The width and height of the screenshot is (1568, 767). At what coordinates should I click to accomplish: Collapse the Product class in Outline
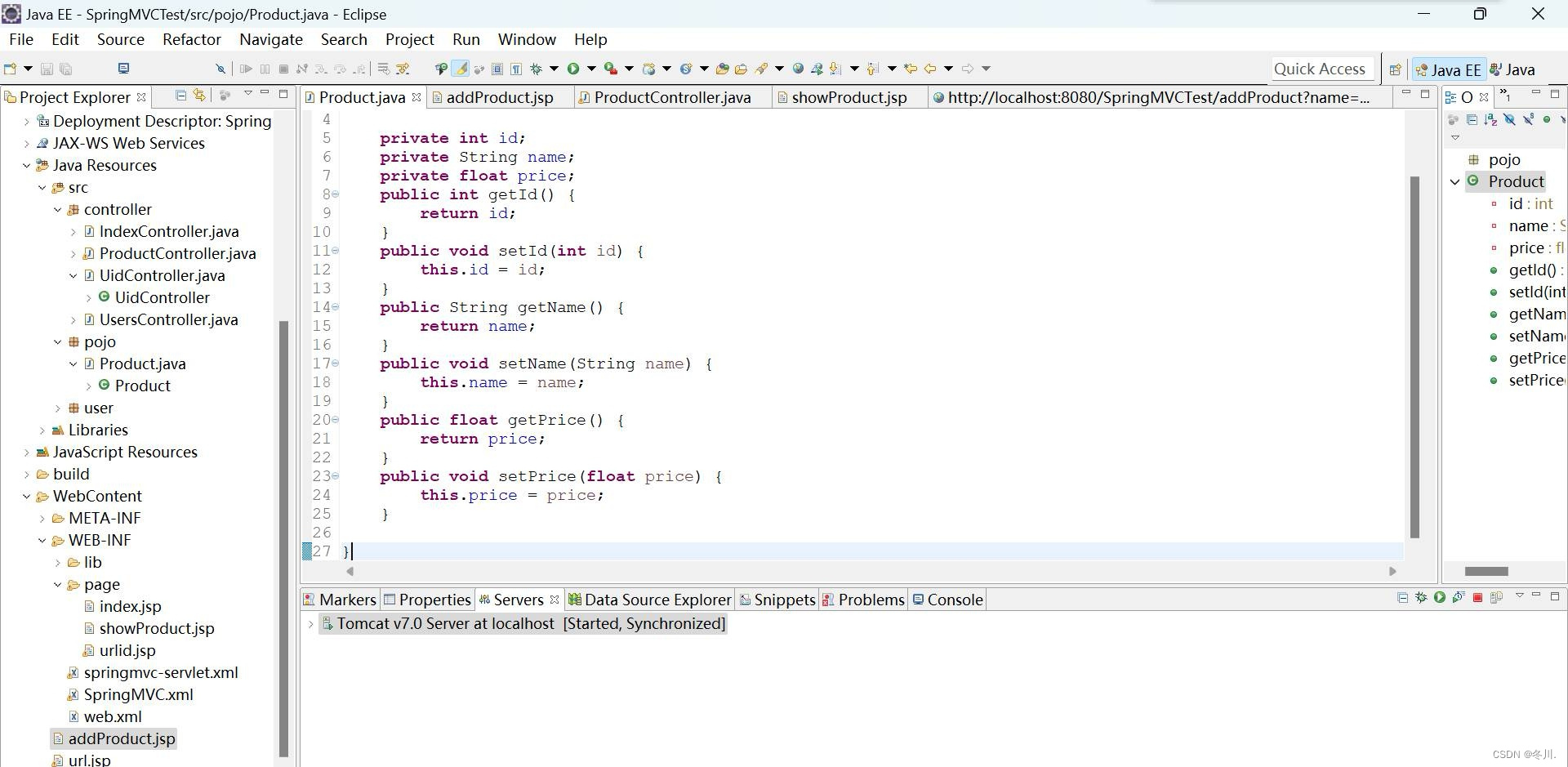click(1454, 181)
